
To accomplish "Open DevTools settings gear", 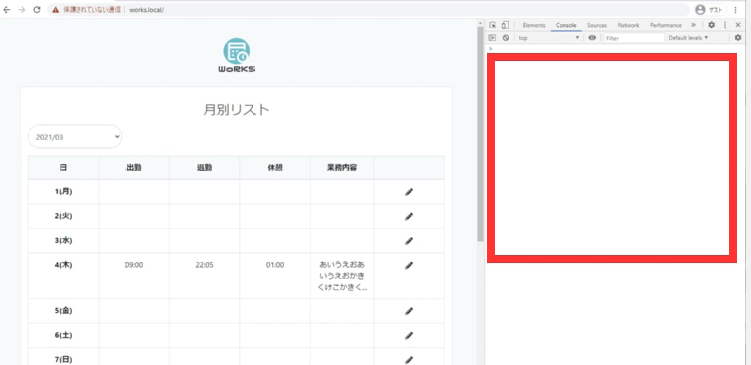I will [x=712, y=25].
